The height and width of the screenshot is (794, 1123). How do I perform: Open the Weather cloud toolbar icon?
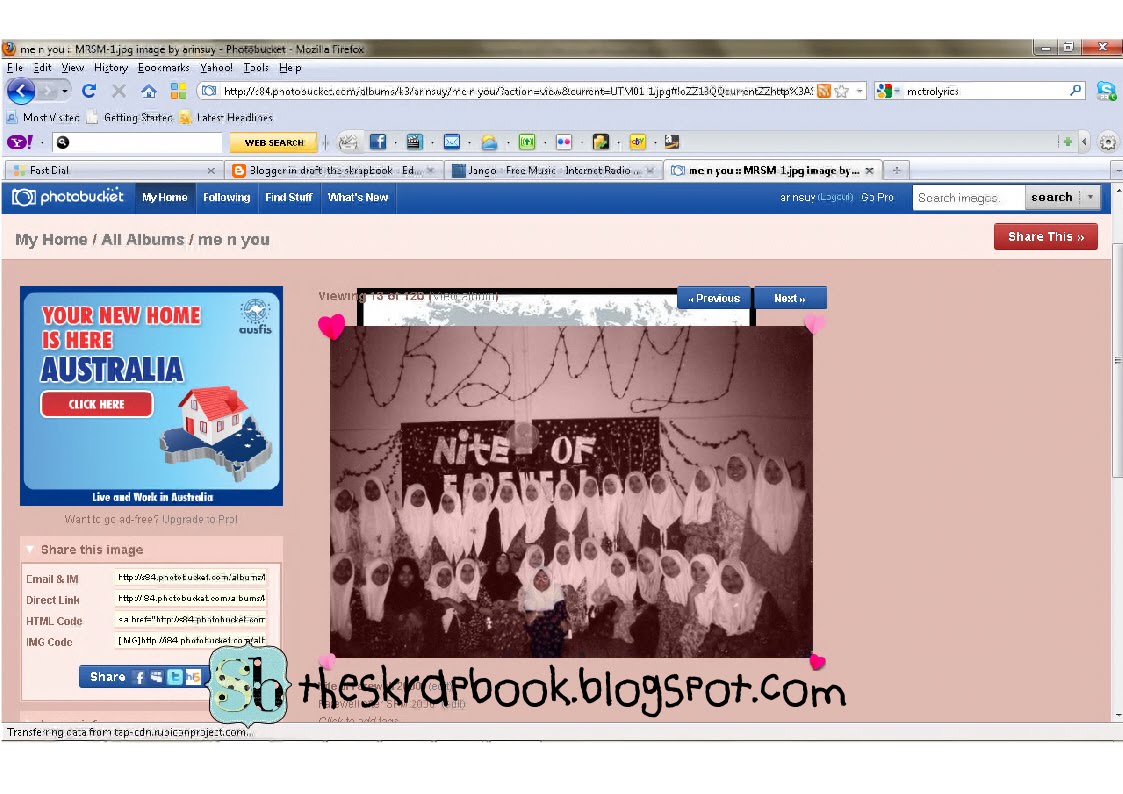489,142
